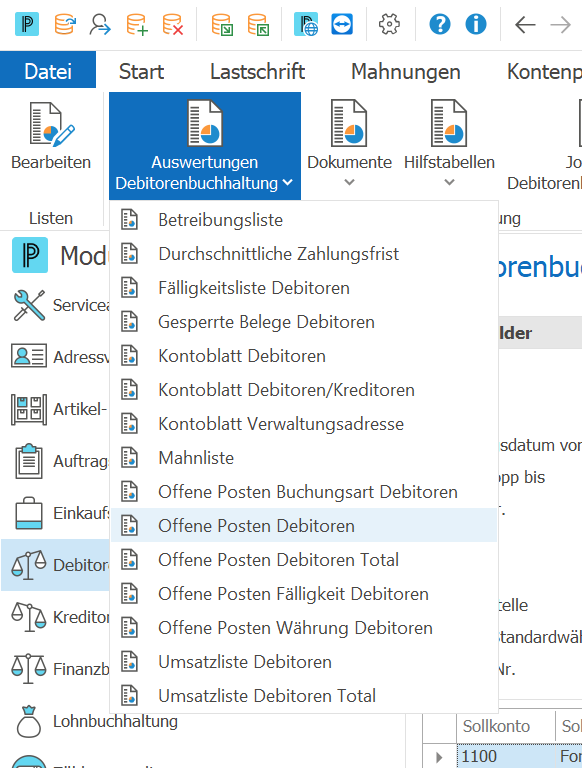Click the add database icon with plus
582x768 pixels.
(137, 24)
